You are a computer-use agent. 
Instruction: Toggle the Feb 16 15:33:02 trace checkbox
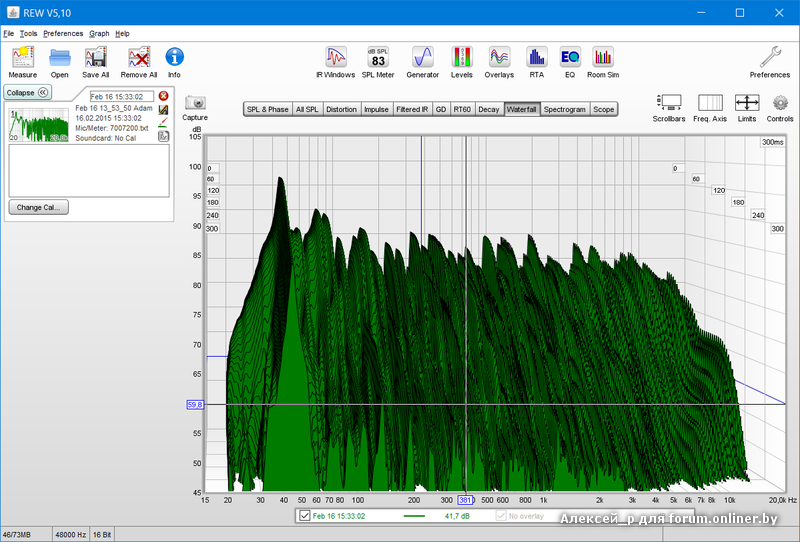coord(305,516)
